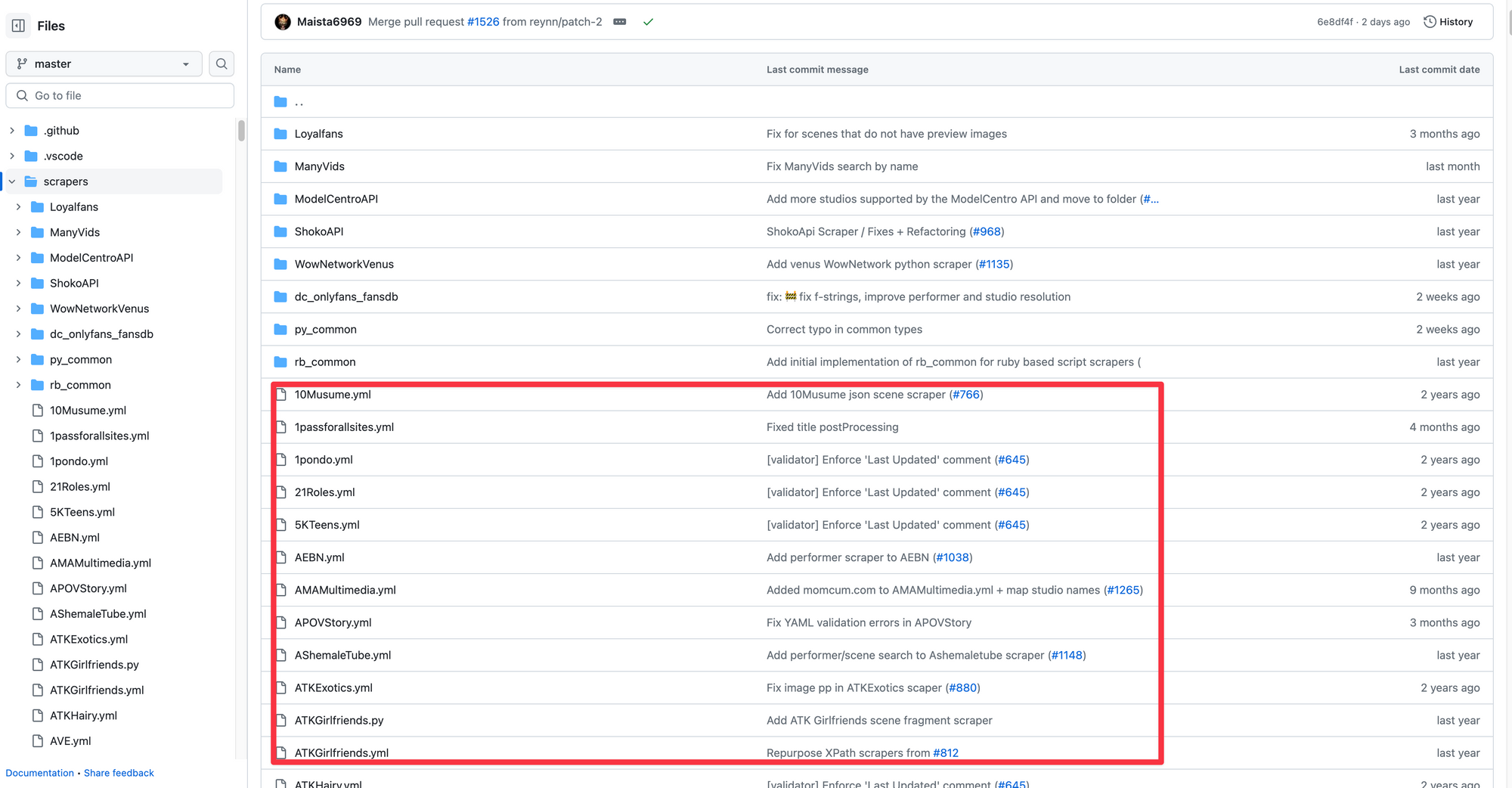Open 1pondo.yml in the sidebar tree
Screen dimensions: 1512x788
coord(79,461)
